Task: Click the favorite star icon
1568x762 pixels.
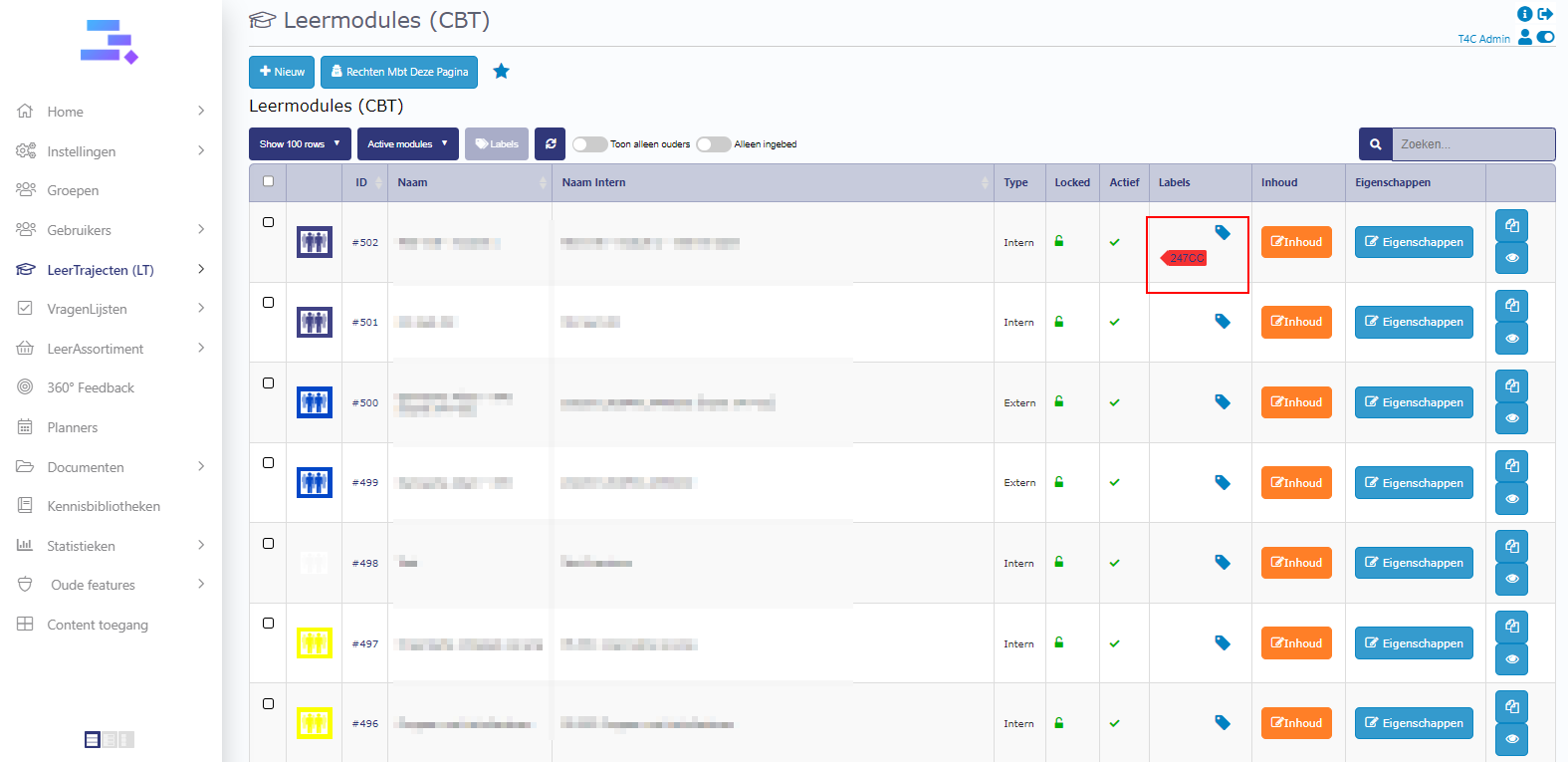Action: point(501,72)
